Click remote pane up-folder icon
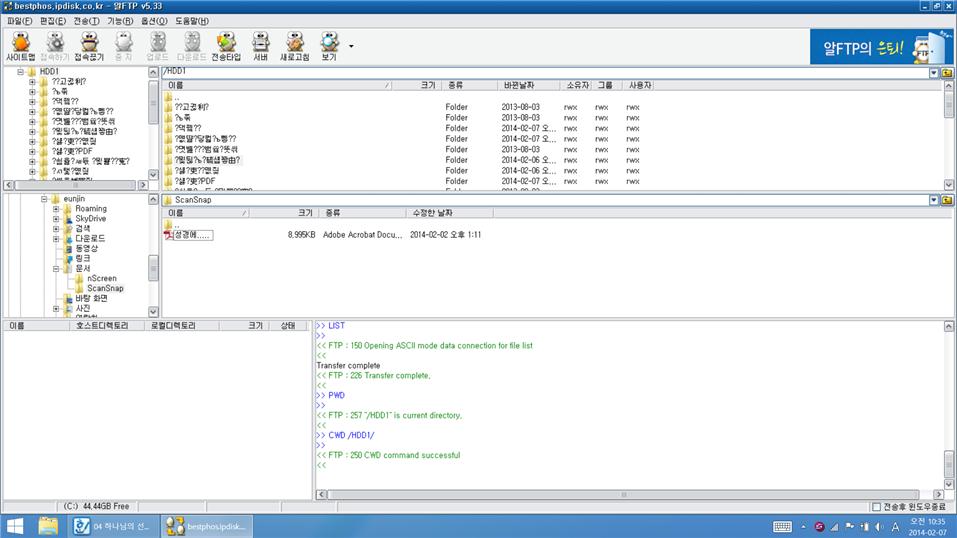Viewport: 957px width, 538px height. (947, 73)
